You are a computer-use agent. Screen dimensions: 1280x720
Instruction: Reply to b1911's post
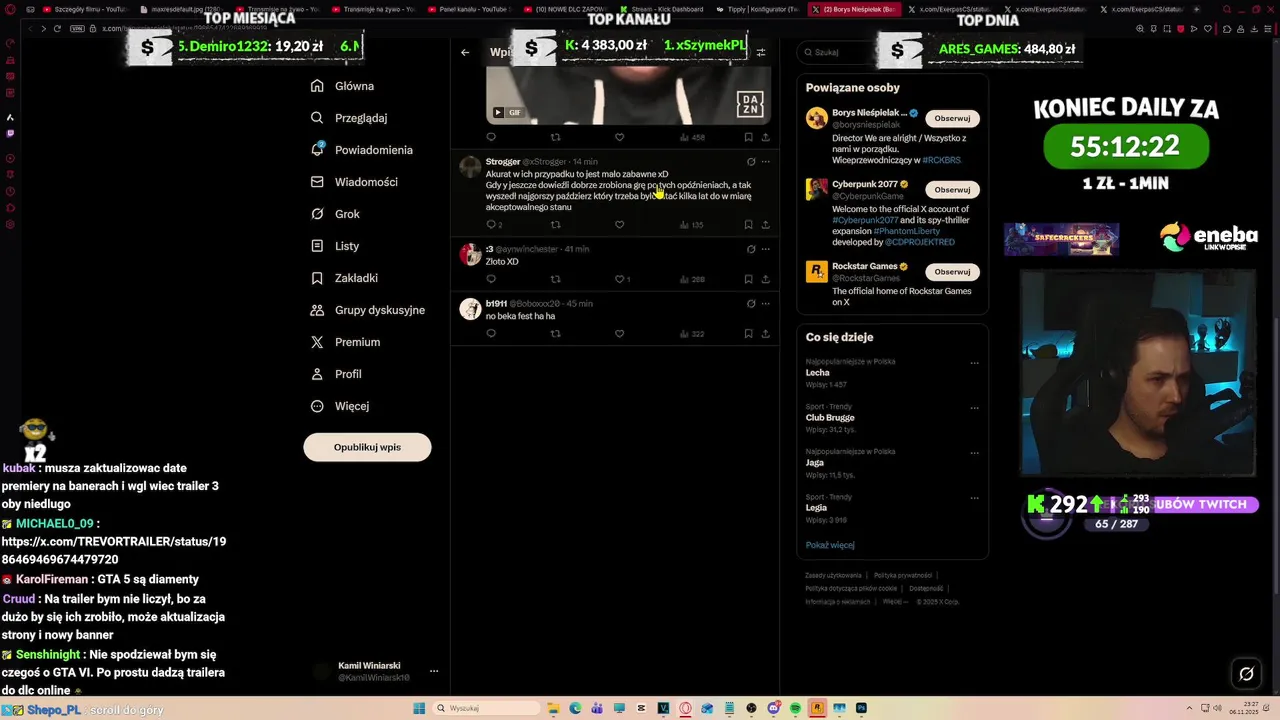pos(491,334)
